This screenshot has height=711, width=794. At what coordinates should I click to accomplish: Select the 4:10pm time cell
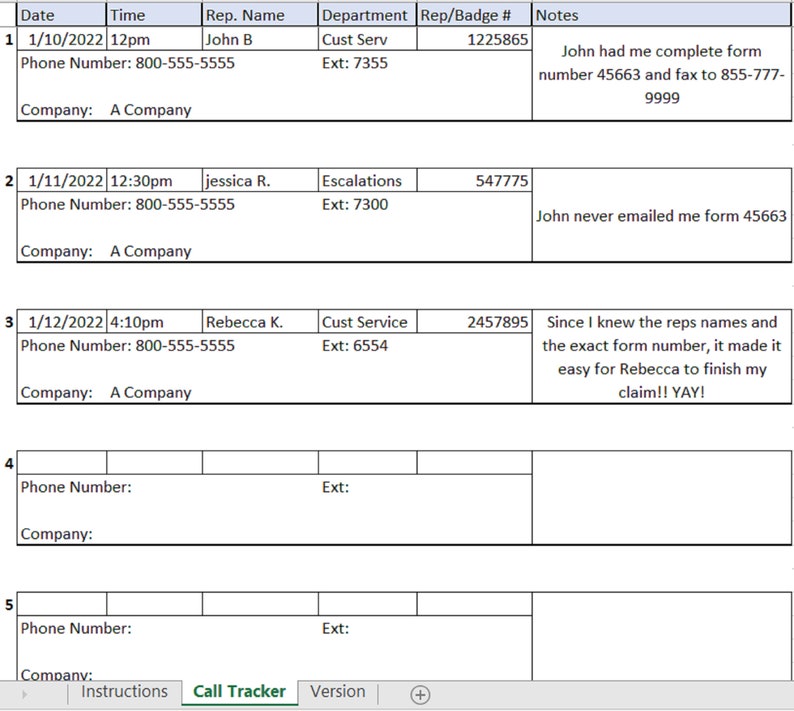click(x=154, y=322)
